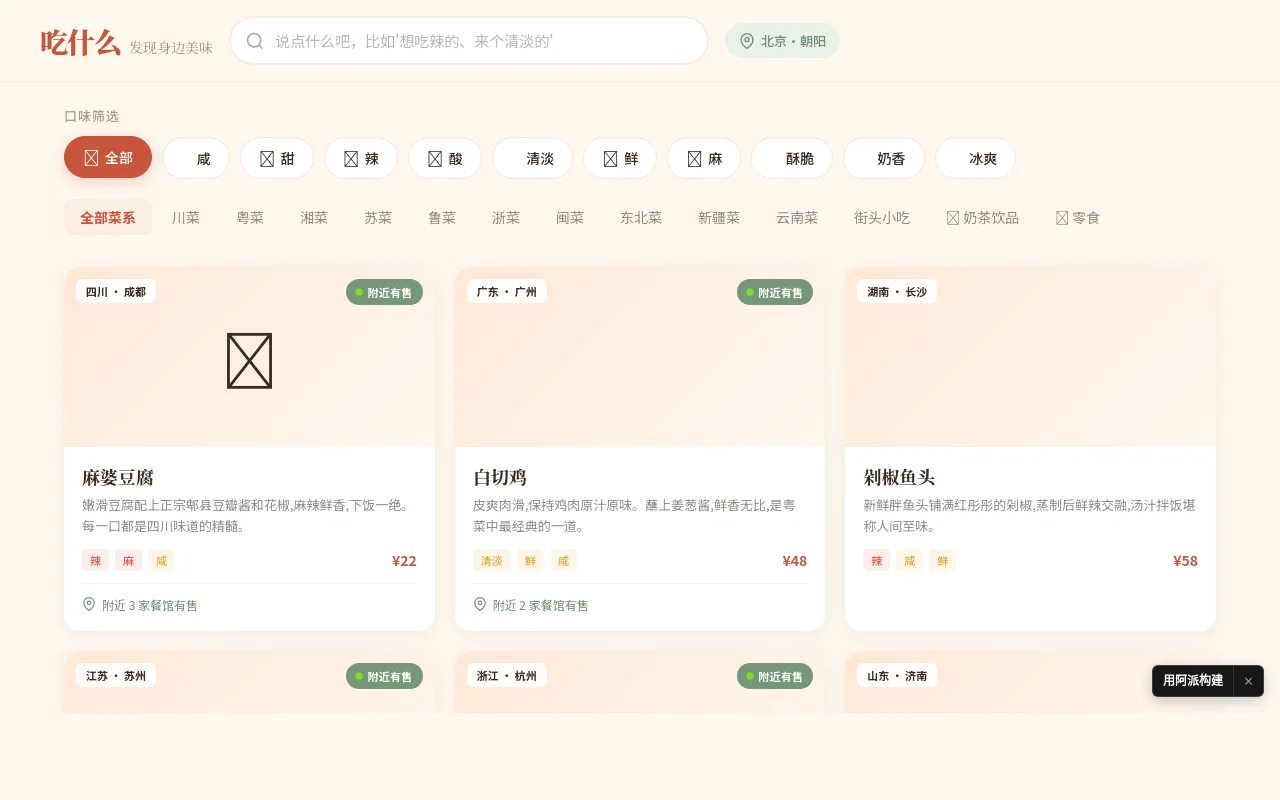The width and height of the screenshot is (1280, 800).
Task: Open the 北京·朝阳 location selector
Action: pyautogui.click(x=782, y=41)
